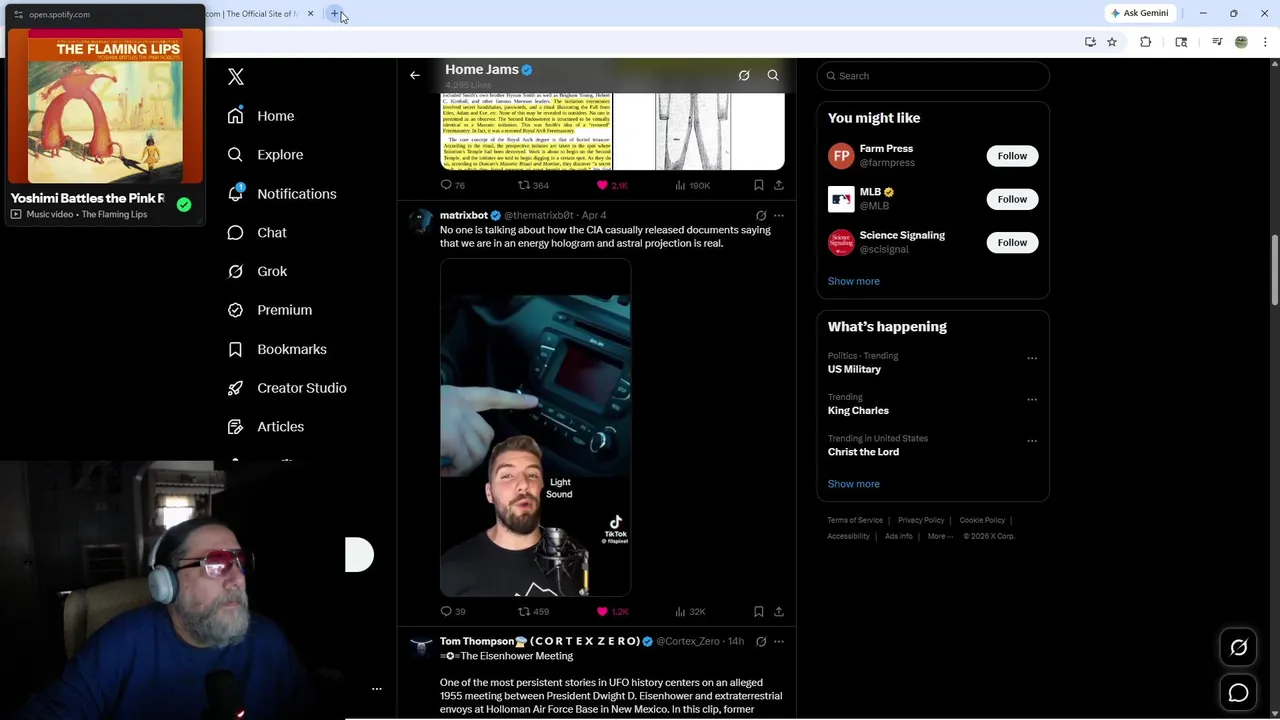Screen dimensions: 1280x720
Task: Open the Christ the Lord trending topic
Action: pyautogui.click(x=863, y=452)
